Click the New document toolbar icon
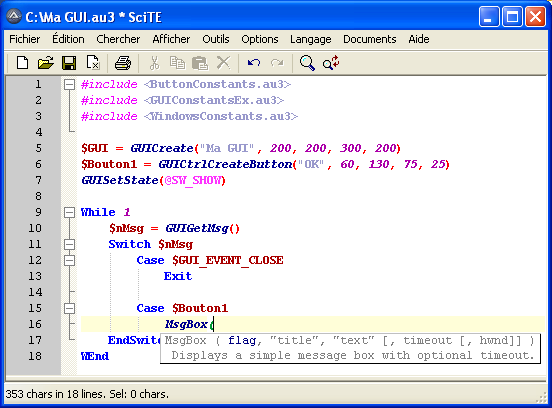Image resolution: width=552 pixels, height=408 pixels. [x=23, y=63]
